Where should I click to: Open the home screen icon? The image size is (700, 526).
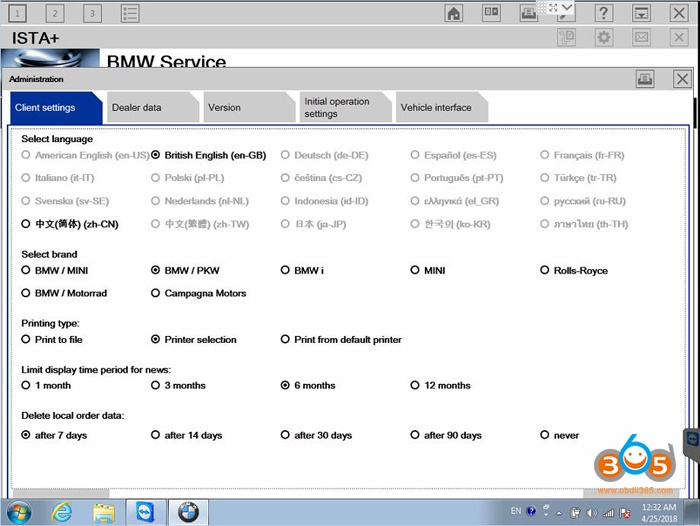point(454,13)
